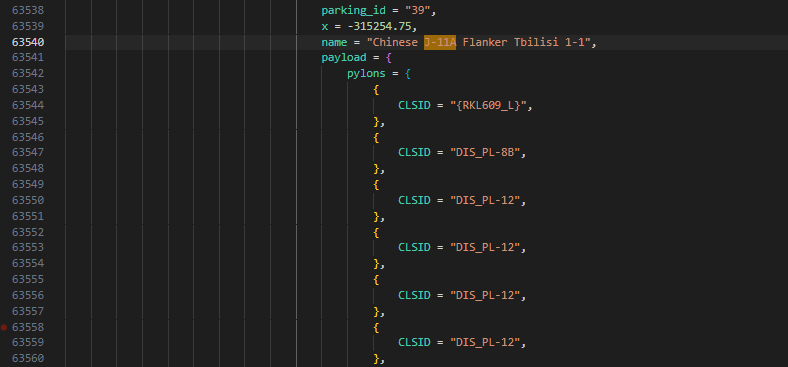Click "DIS_PL-12" on line 63553

click(x=485, y=247)
